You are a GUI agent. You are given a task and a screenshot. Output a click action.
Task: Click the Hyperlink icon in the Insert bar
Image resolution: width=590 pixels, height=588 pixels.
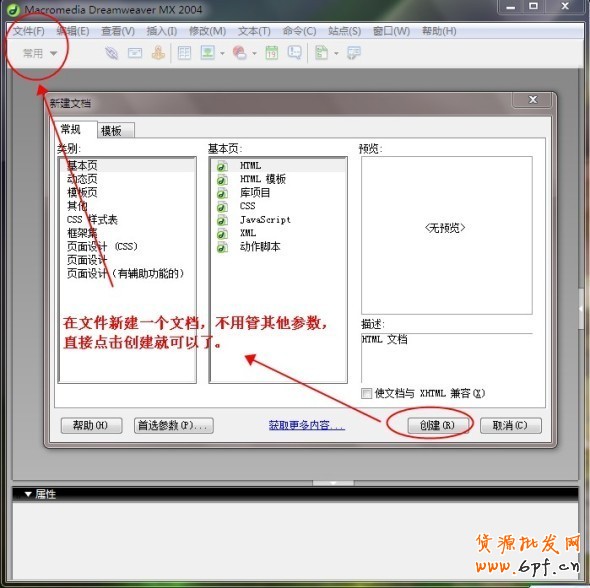(x=111, y=53)
